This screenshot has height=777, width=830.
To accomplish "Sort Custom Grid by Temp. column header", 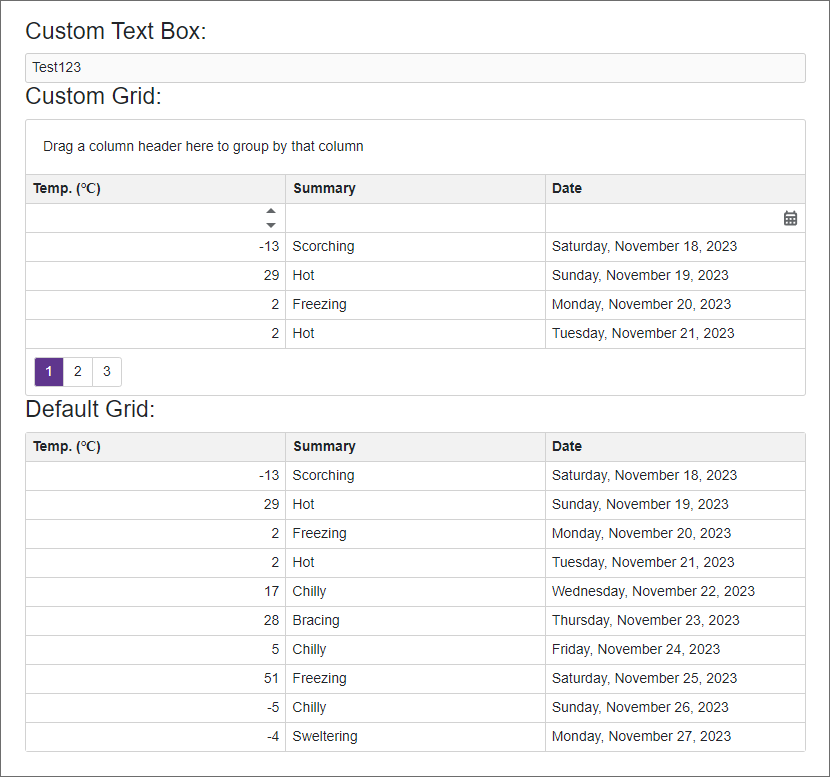I will pyautogui.click(x=67, y=188).
